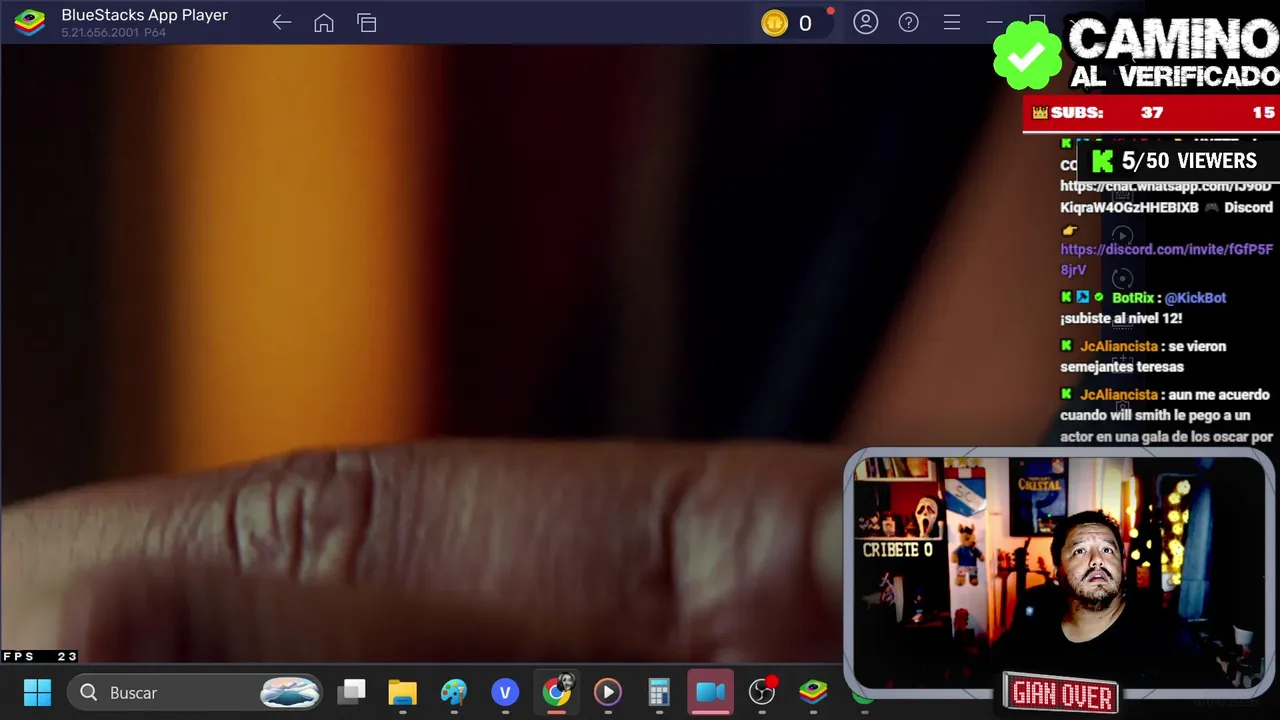
Task: Open the media player in taskbar
Action: [x=608, y=692]
